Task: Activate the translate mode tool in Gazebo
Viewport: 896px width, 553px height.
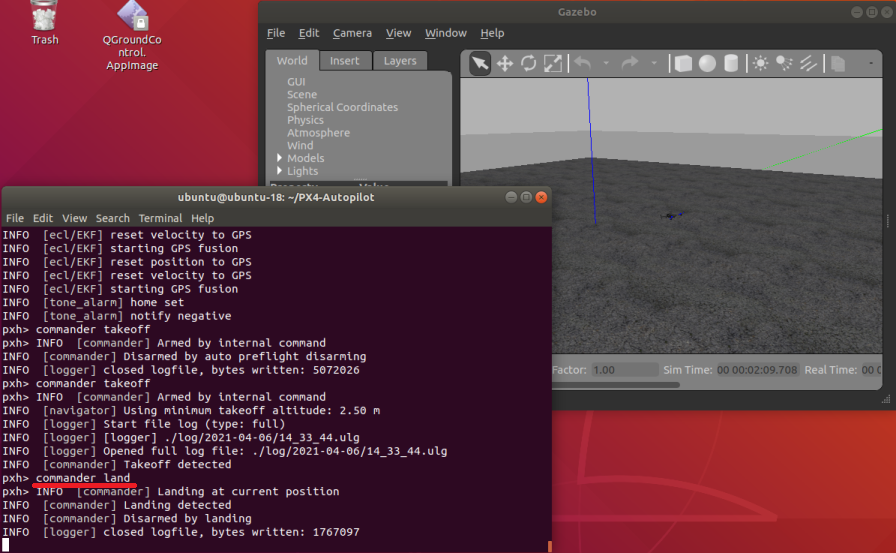Action: (505, 63)
